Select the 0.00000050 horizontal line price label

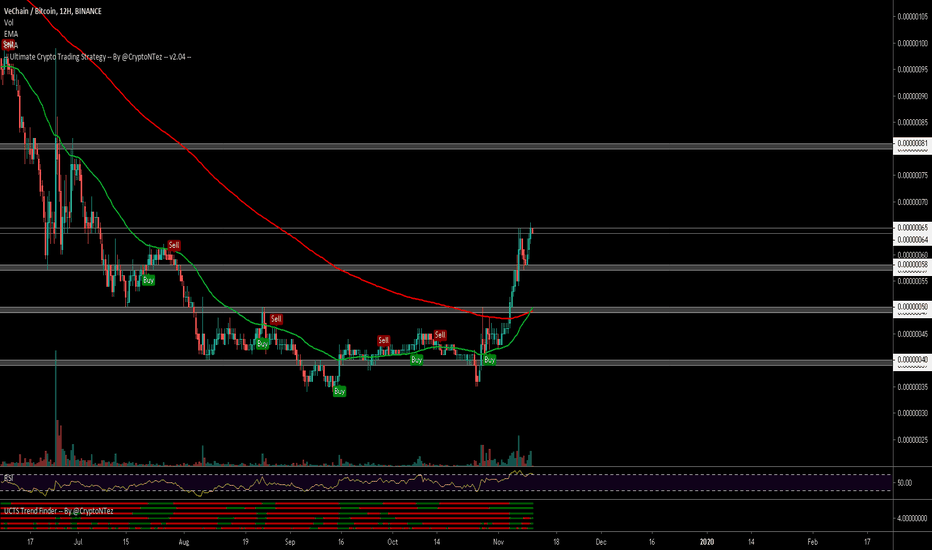click(912, 307)
